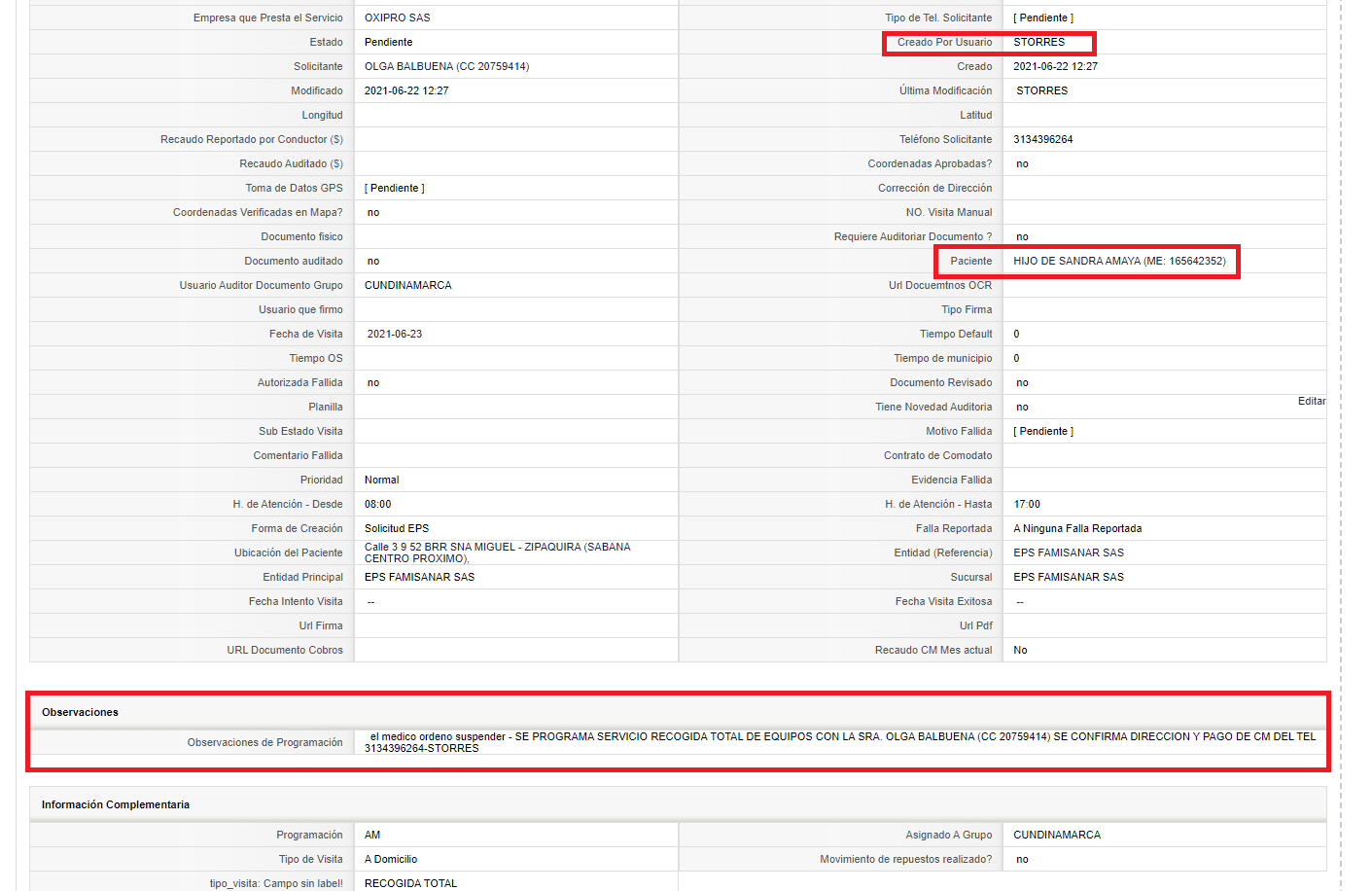Click Movimiento de repuestos realizado no value
Viewport: 1372px width, 891px height.
[1022, 859]
